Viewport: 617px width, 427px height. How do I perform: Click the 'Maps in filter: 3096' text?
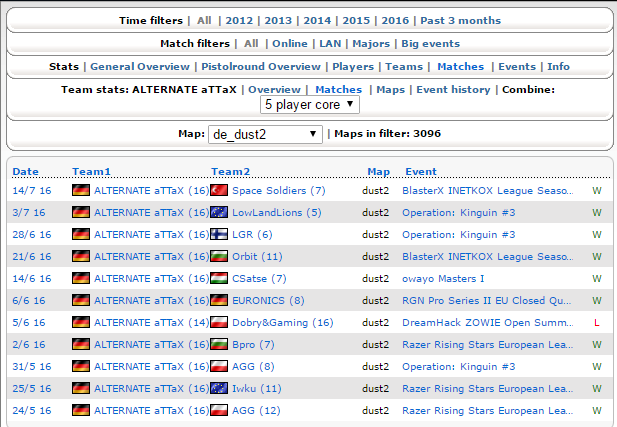[387, 133]
